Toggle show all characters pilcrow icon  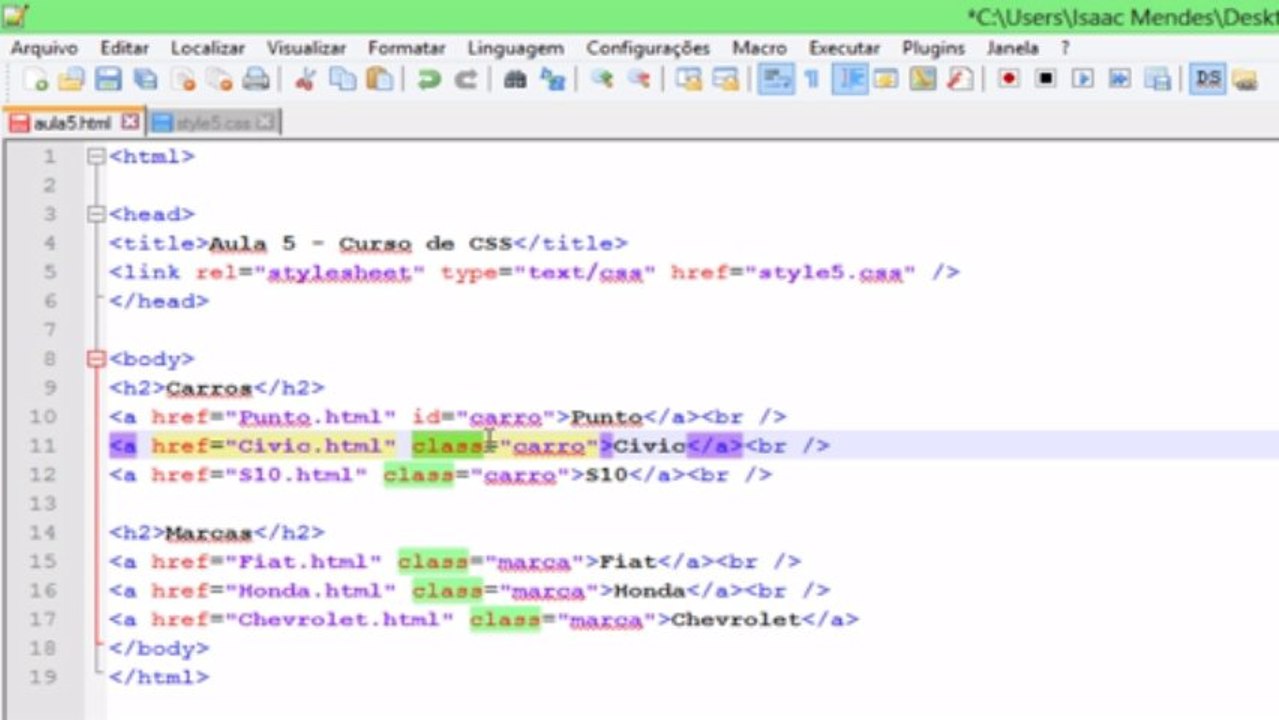(811, 80)
